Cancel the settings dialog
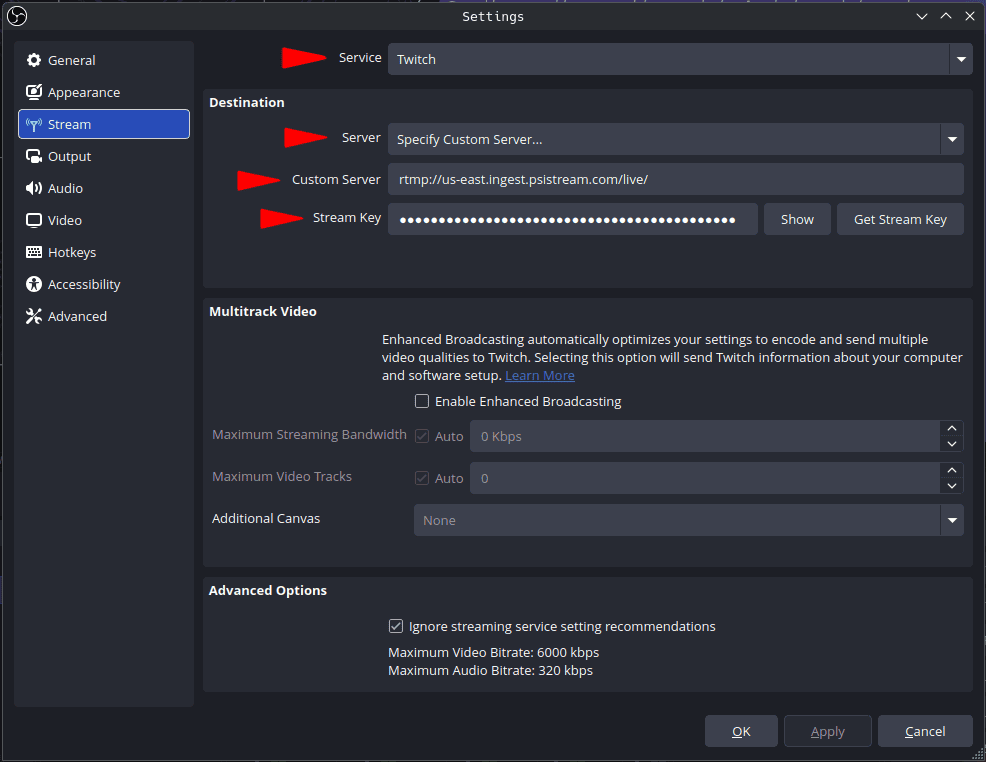Viewport: 986px width, 762px height. tap(925, 731)
